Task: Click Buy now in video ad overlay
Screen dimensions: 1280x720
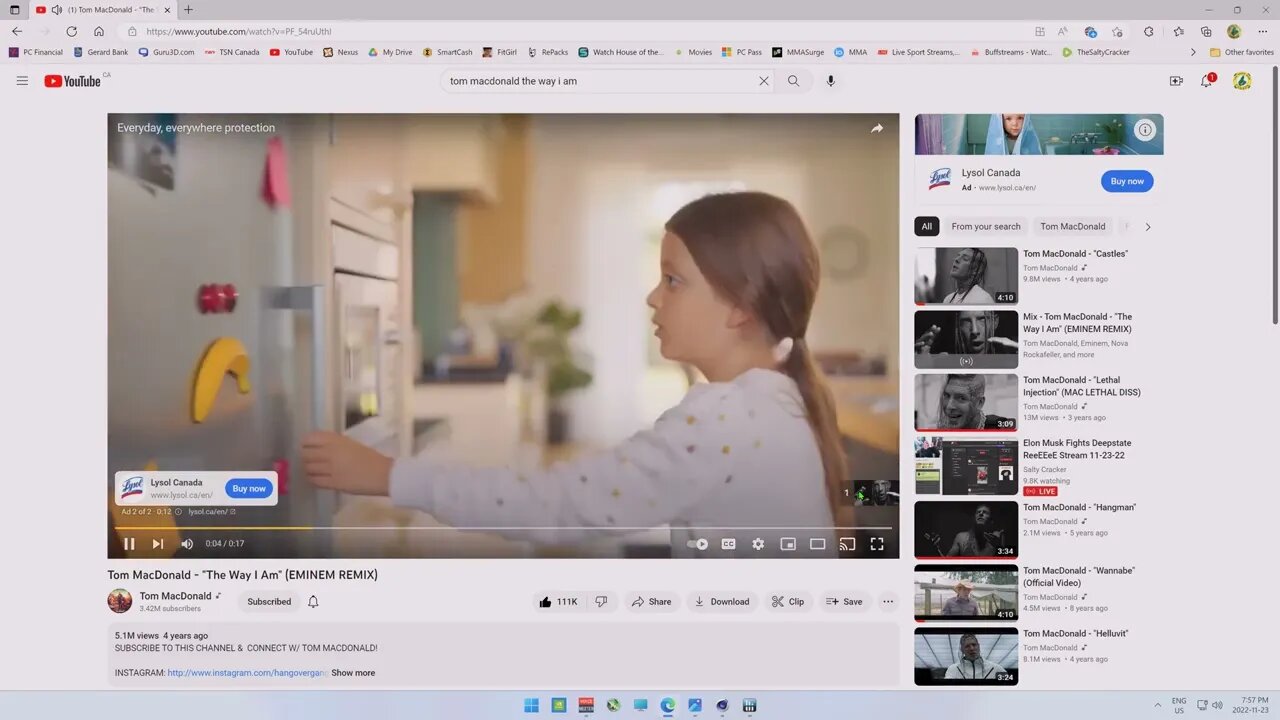Action: point(249,488)
